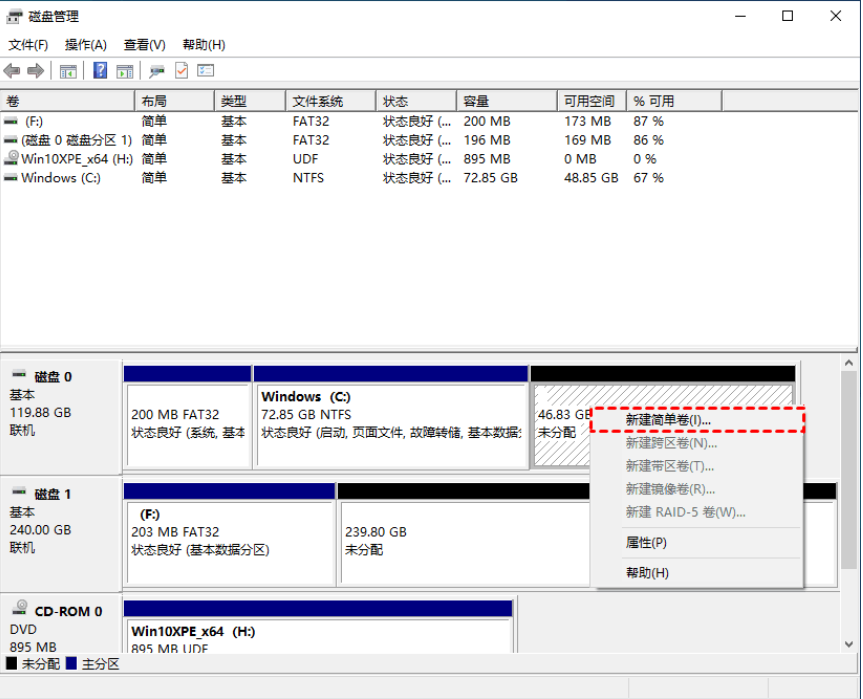The width and height of the screenshot is (863, 699).
Task: Click the 895 MB capacity cell in list
Action: 487,159
